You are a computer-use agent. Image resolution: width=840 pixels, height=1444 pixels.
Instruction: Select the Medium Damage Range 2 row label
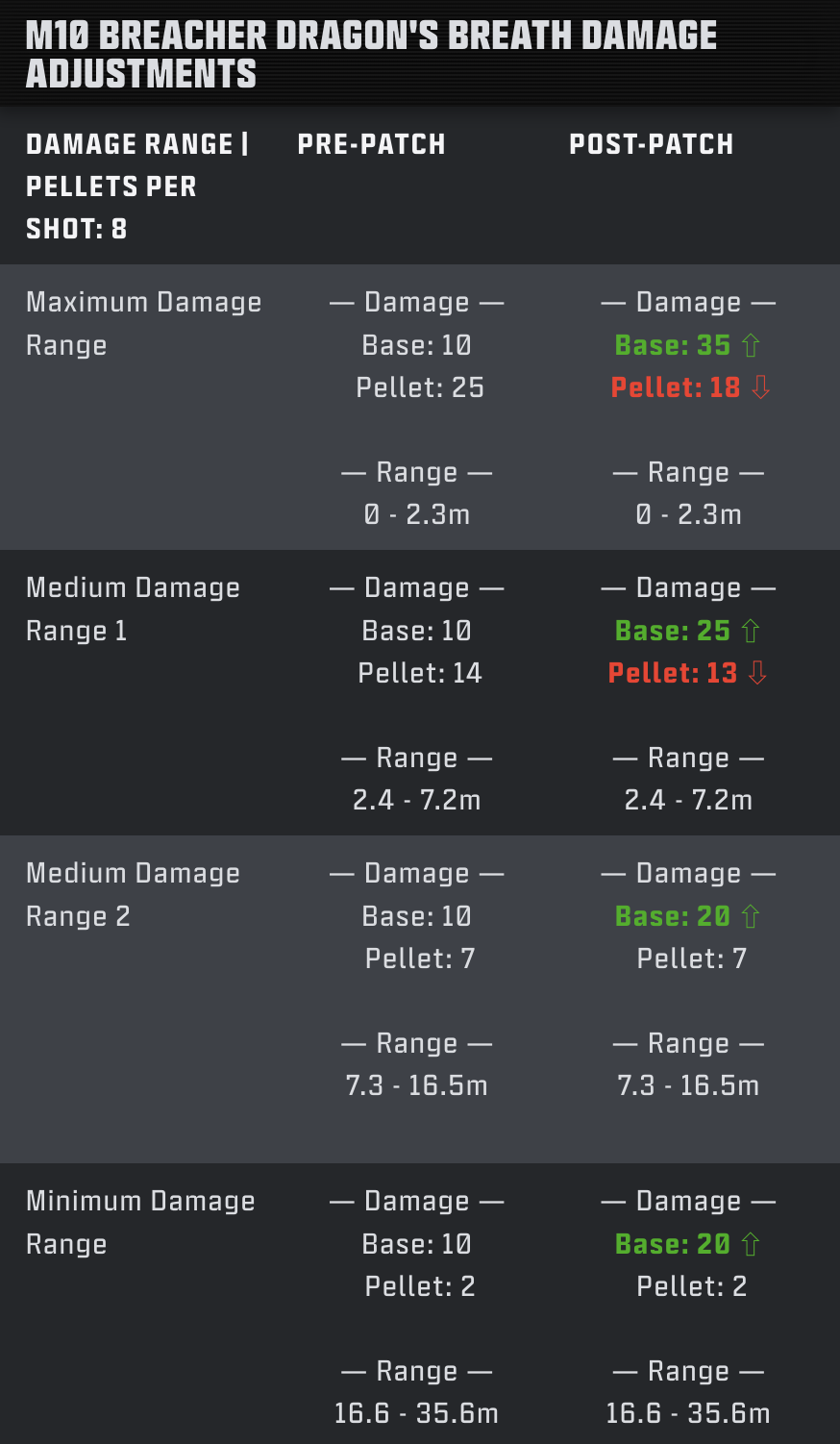133,894
